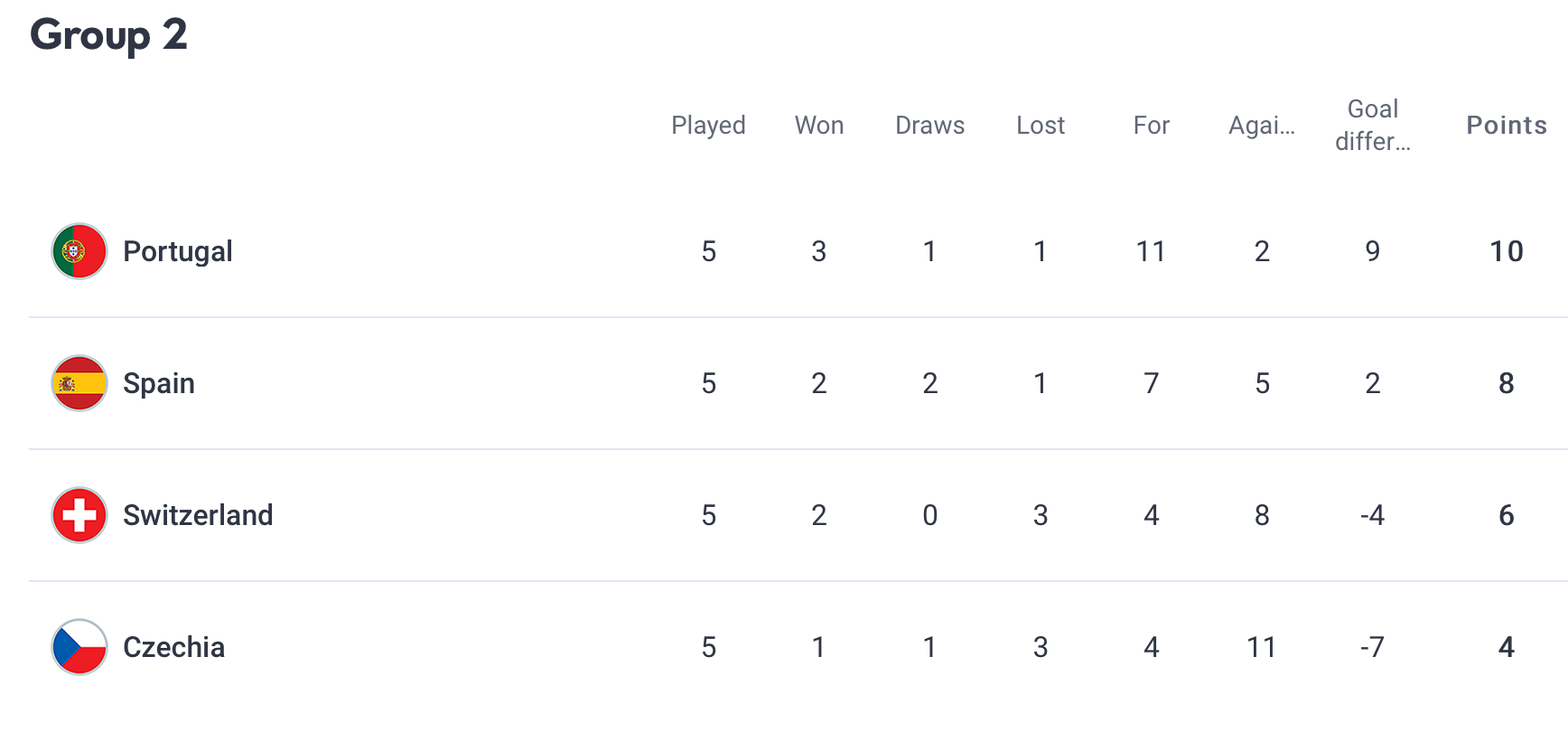The image size is (1568, 732).
Task: Open the Portugal team link
Action: click(x=178, y=251)
